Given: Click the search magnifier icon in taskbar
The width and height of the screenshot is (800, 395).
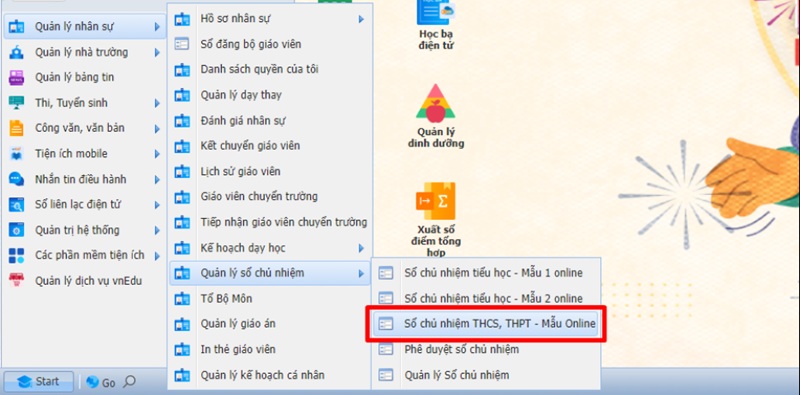Looking at the screenshot, I should coord(130,381).
